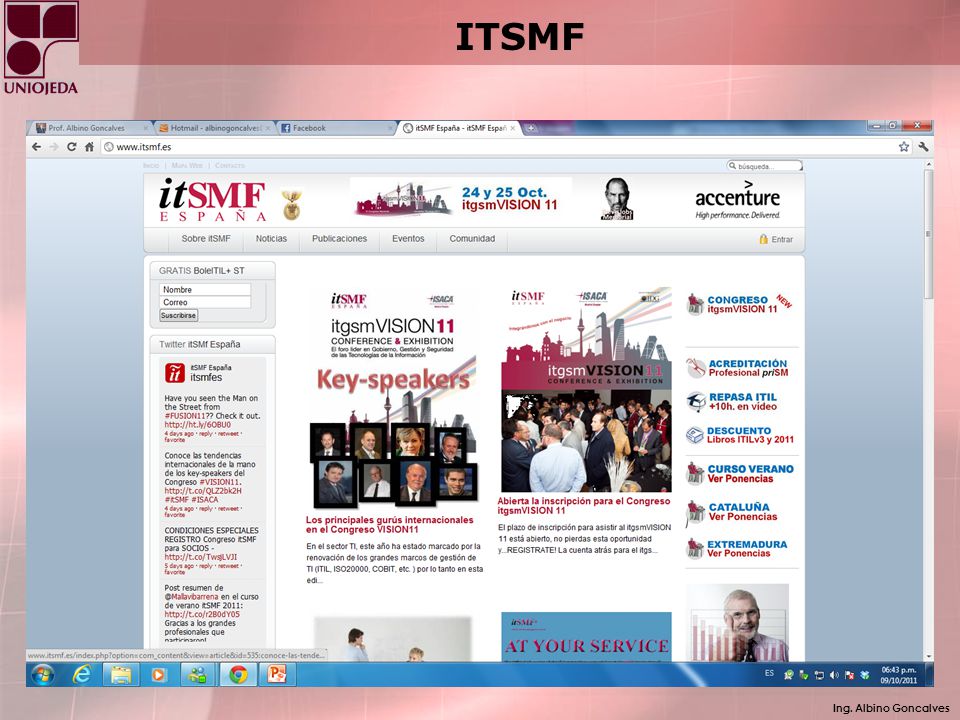Click the icon beside CURSO VERANO
This screenshot has height=720, width=960.
[x=695, y=473]
